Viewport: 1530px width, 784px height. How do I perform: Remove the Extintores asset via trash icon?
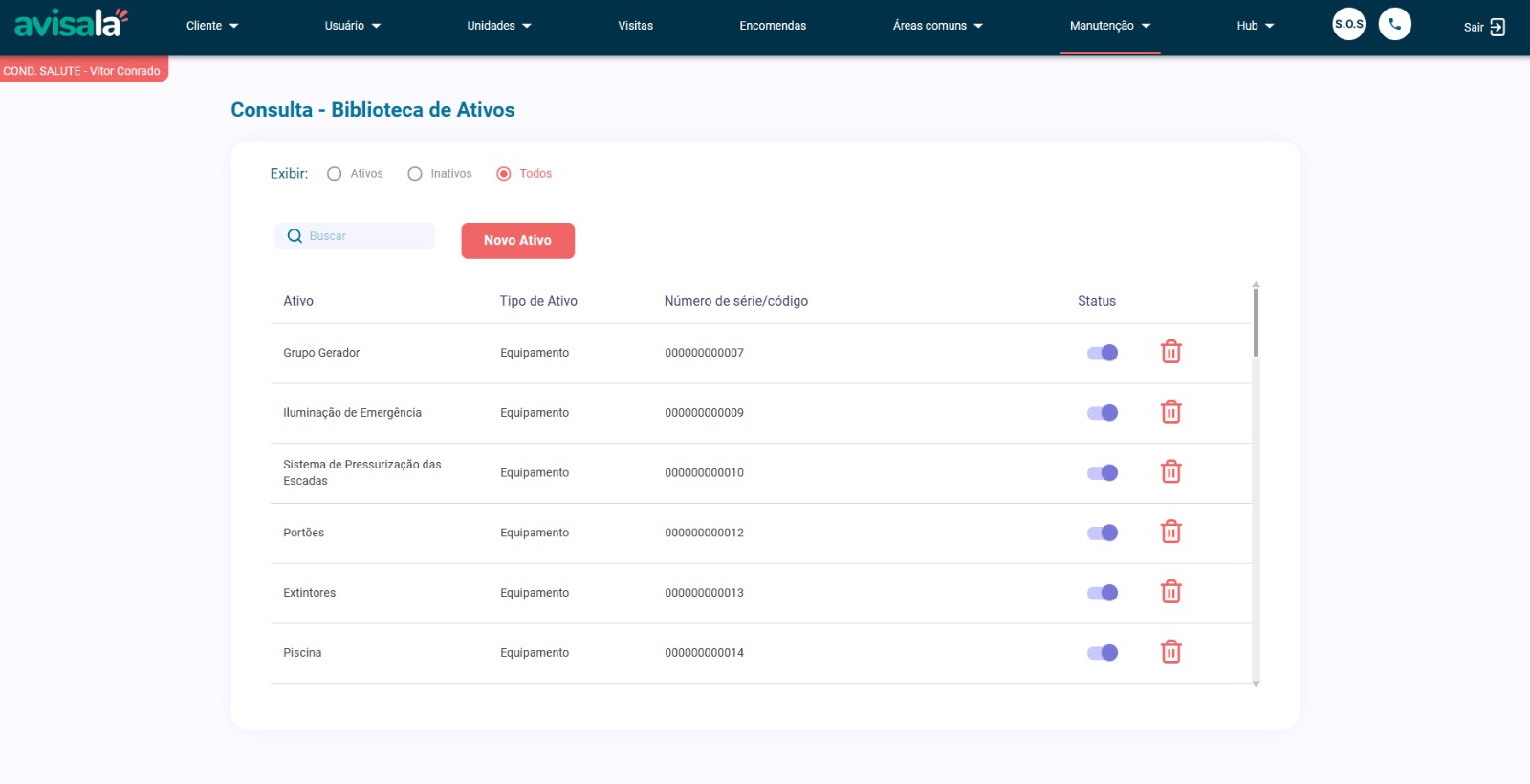click(1170, 592)
